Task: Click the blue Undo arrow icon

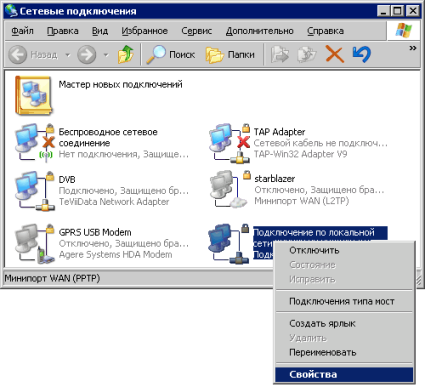Action: click(x=362, y=54)
